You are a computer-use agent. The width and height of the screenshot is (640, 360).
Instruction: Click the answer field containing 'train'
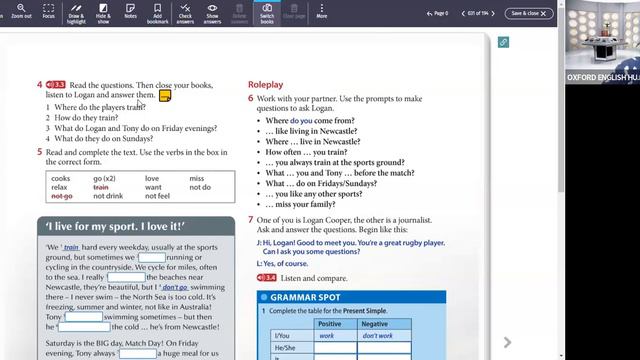[71, 247]
